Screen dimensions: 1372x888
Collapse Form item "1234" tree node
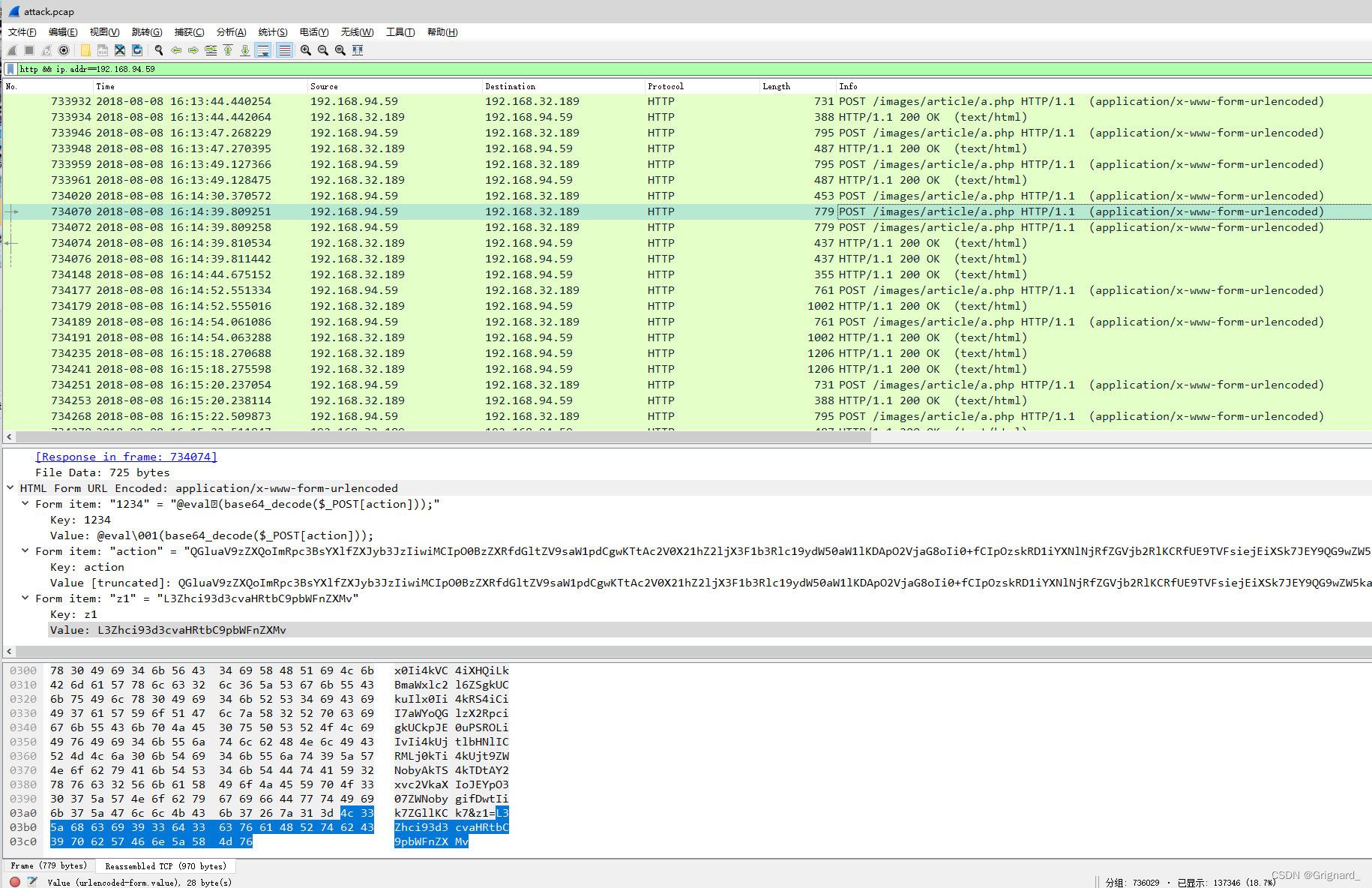click(25, 503)
